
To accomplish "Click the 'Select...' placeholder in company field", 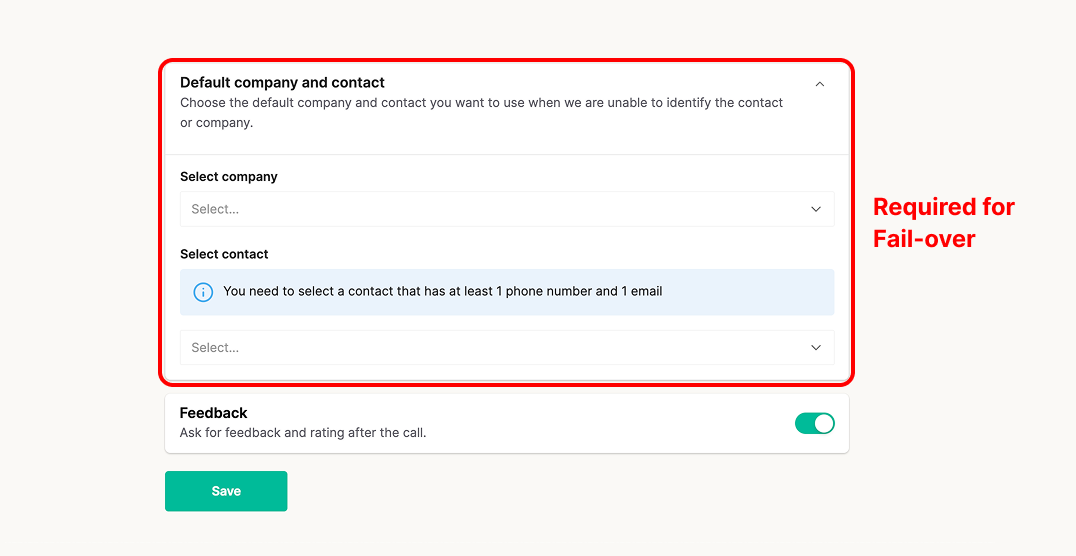I will point(215,209).
